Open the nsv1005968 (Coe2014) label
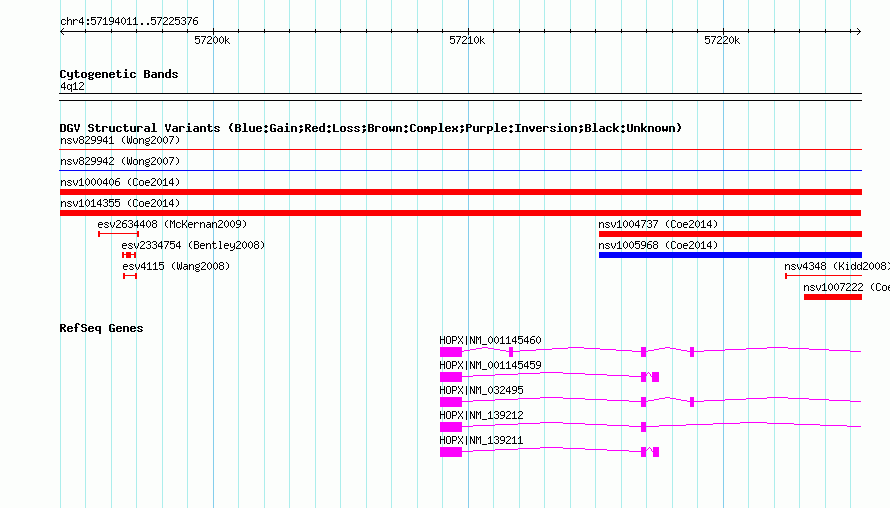 point(658,245)
